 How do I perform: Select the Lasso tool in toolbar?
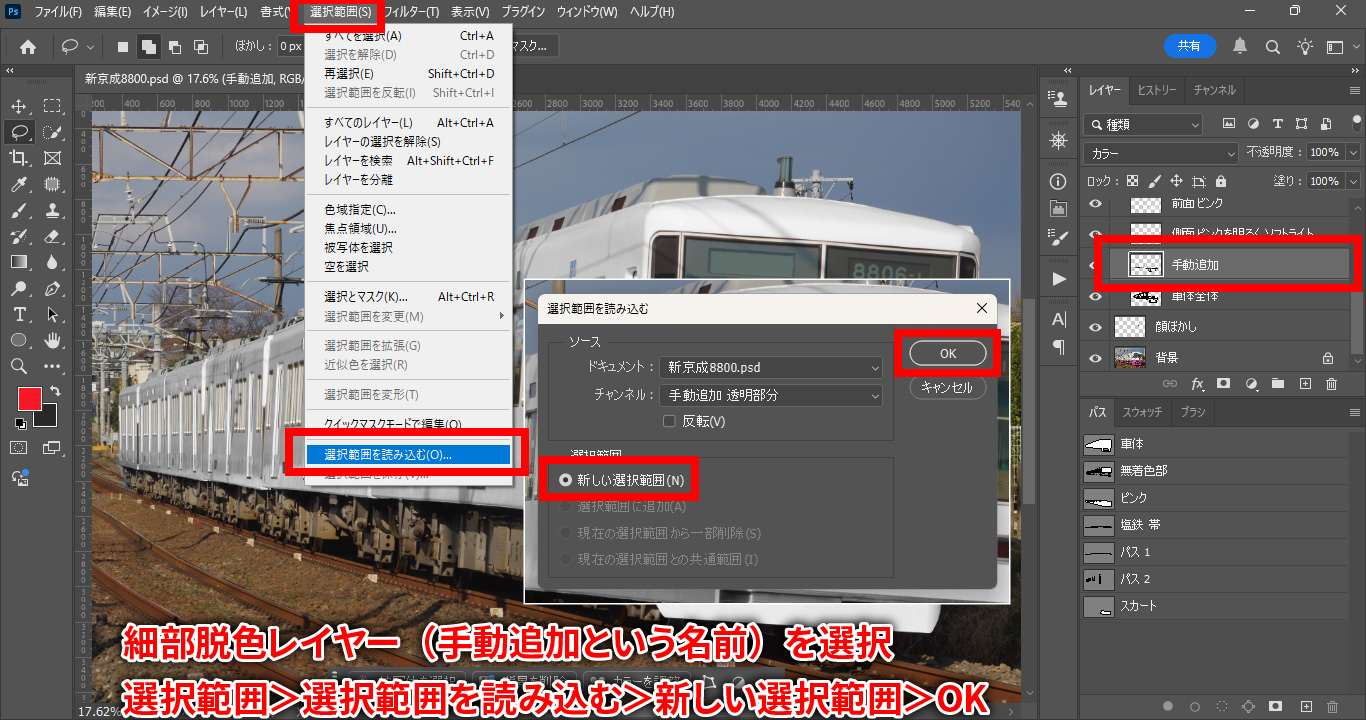click(19, 132)
